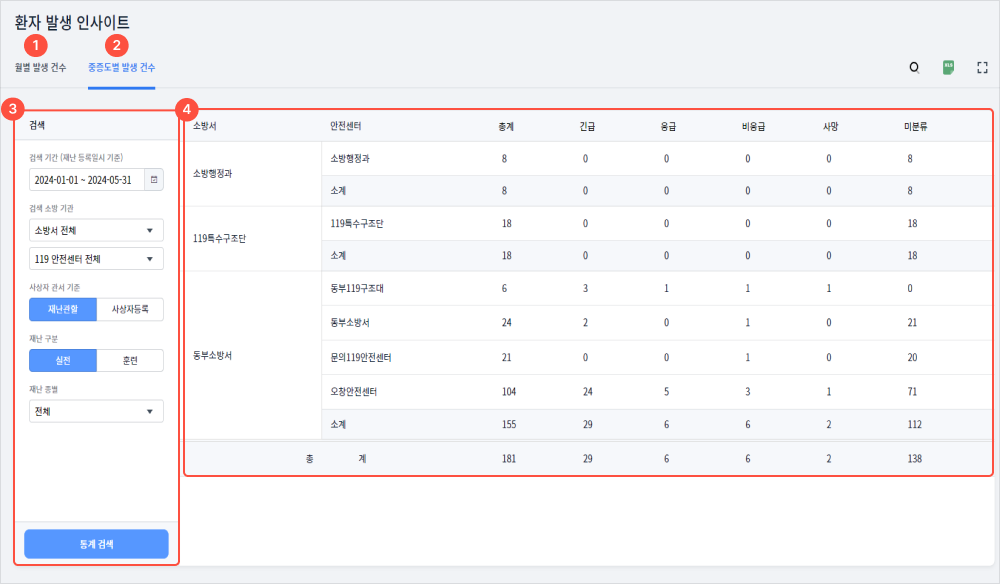1000x584 pixels.
Task: Click the green Excel export icon
Action: (948, 67)
